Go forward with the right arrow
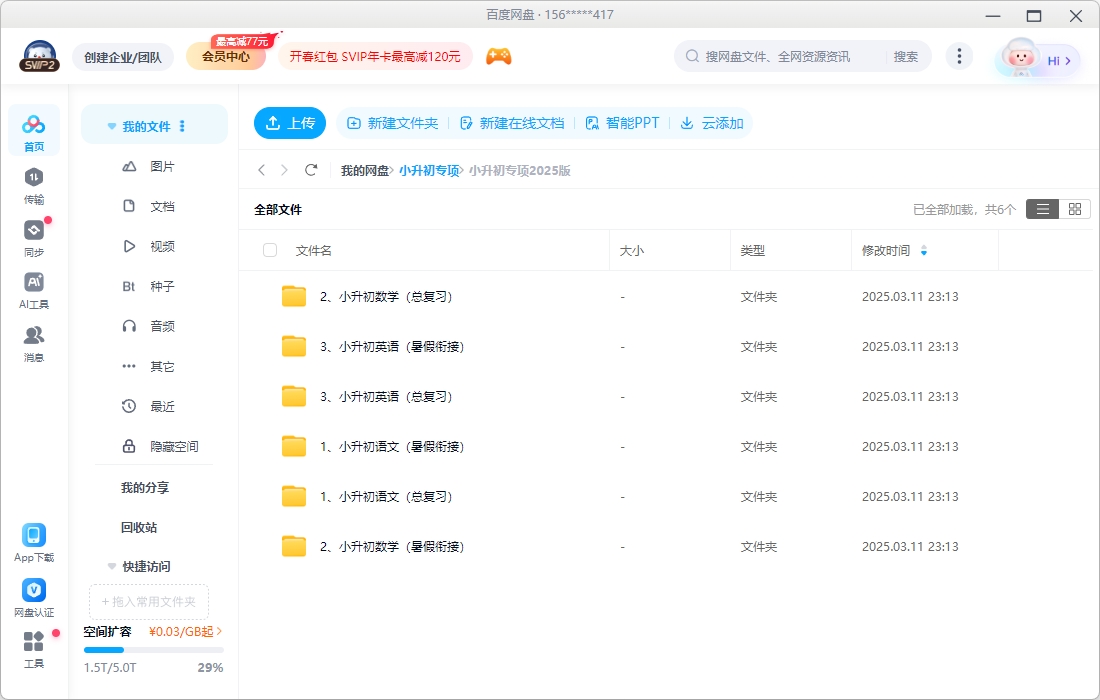Screen dimensions: 1100x700 pyautogui.click(x=284, y=170)
